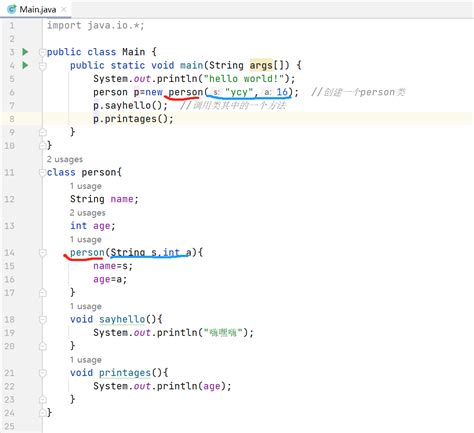Fold the person constructor block
The height and width of the screenshot is (433, 474).
tap(42, 253)
